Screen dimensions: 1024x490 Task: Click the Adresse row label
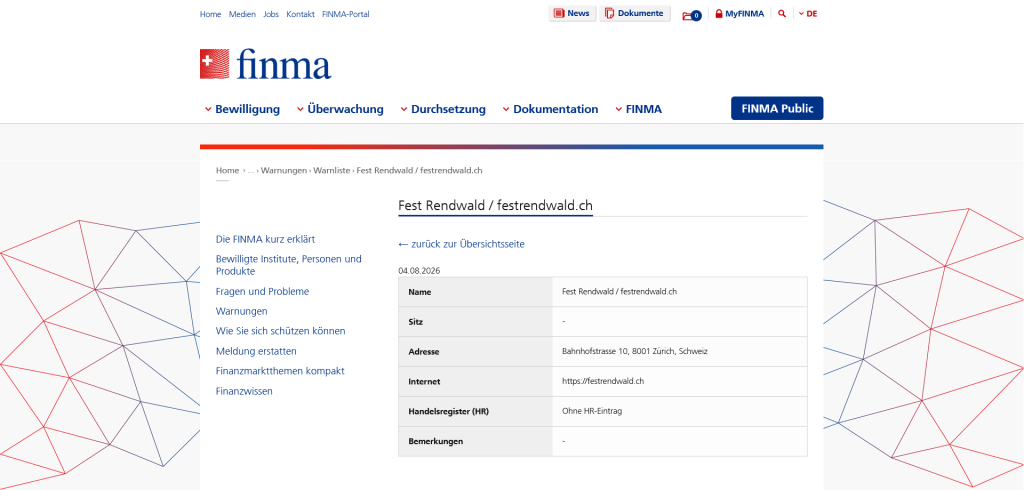[424, 352]
